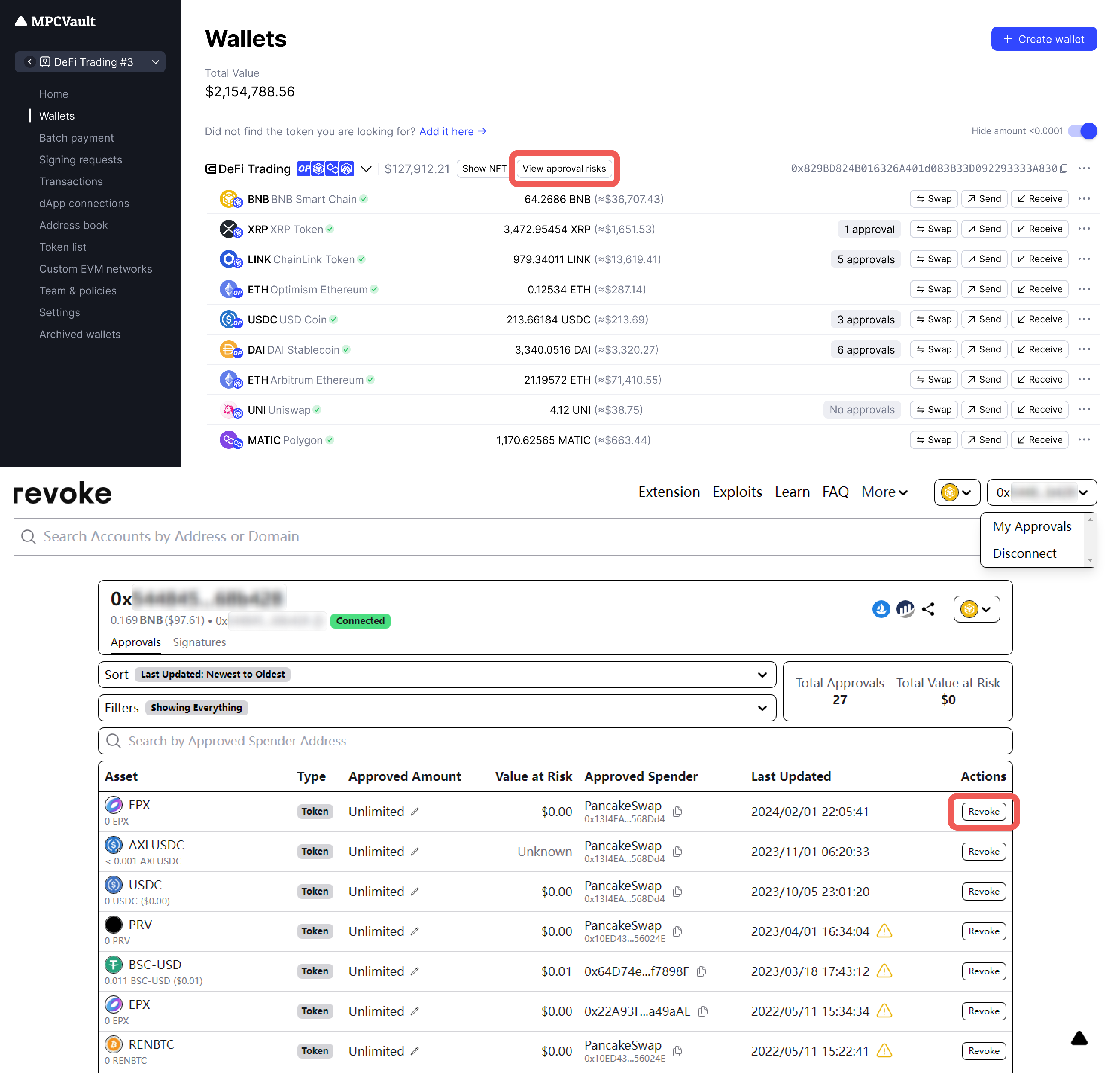
Task: Click the share icon on account card
Action: (928, 610)
